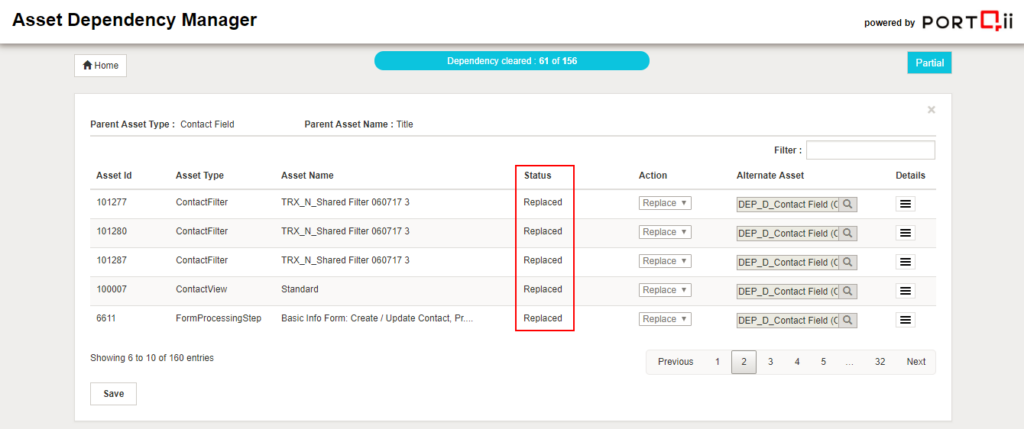The image size is (1024, 429).
Task: Search alternate asset for asset 101277
Action: coord(848,204)
